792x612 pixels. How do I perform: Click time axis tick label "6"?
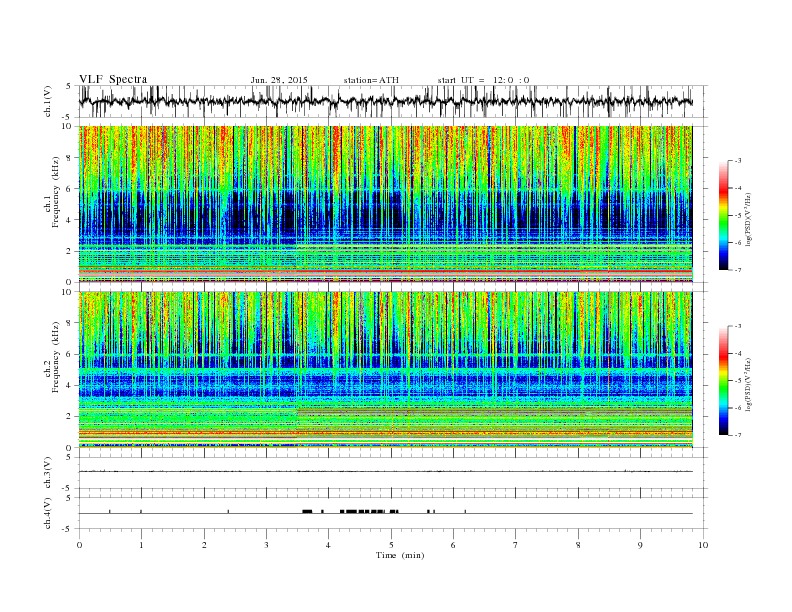(454, 545)
